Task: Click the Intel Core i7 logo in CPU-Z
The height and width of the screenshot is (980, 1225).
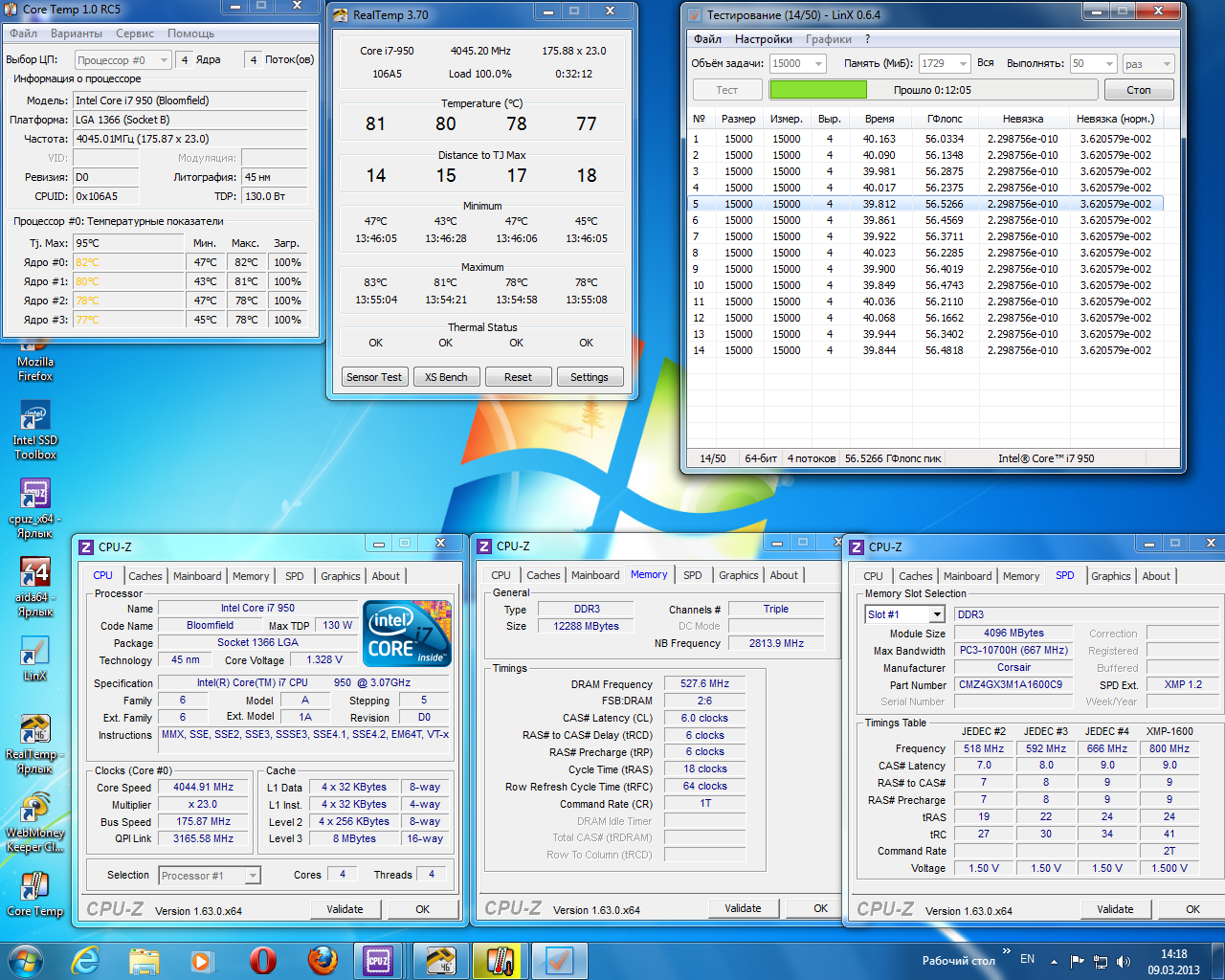Action: [407, 633]
